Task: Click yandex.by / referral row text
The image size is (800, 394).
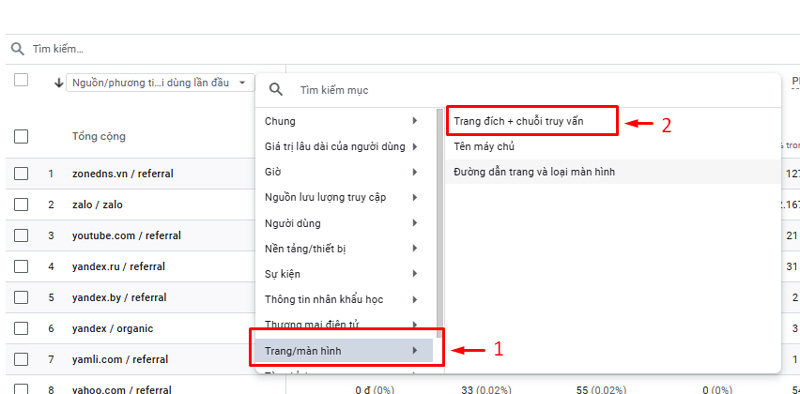Action: coord(119,298)
